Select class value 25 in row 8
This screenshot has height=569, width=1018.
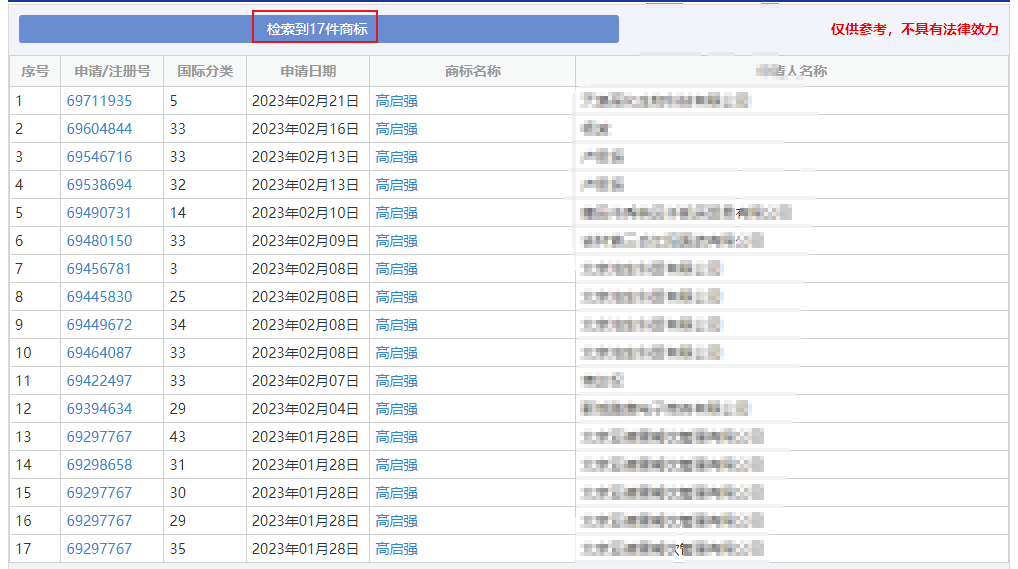(x=178, y=296)
